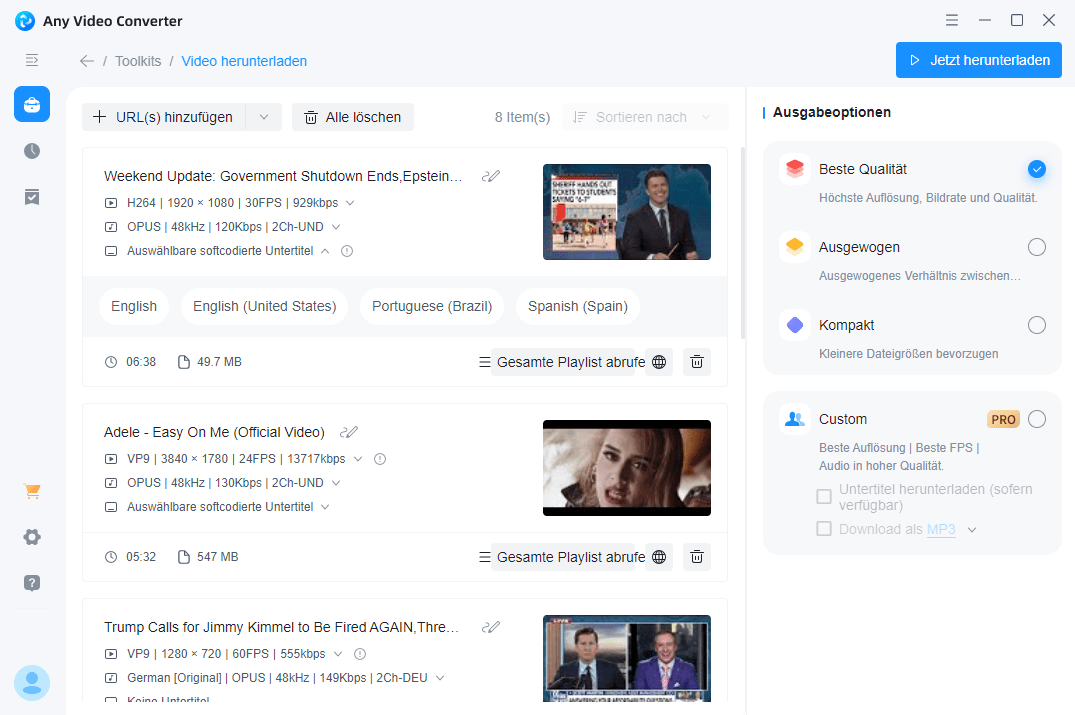This screenshot has height=715, width=1075.
Task: Open the globe source link for the Weekend Update video
Action: tap(658, 361)
